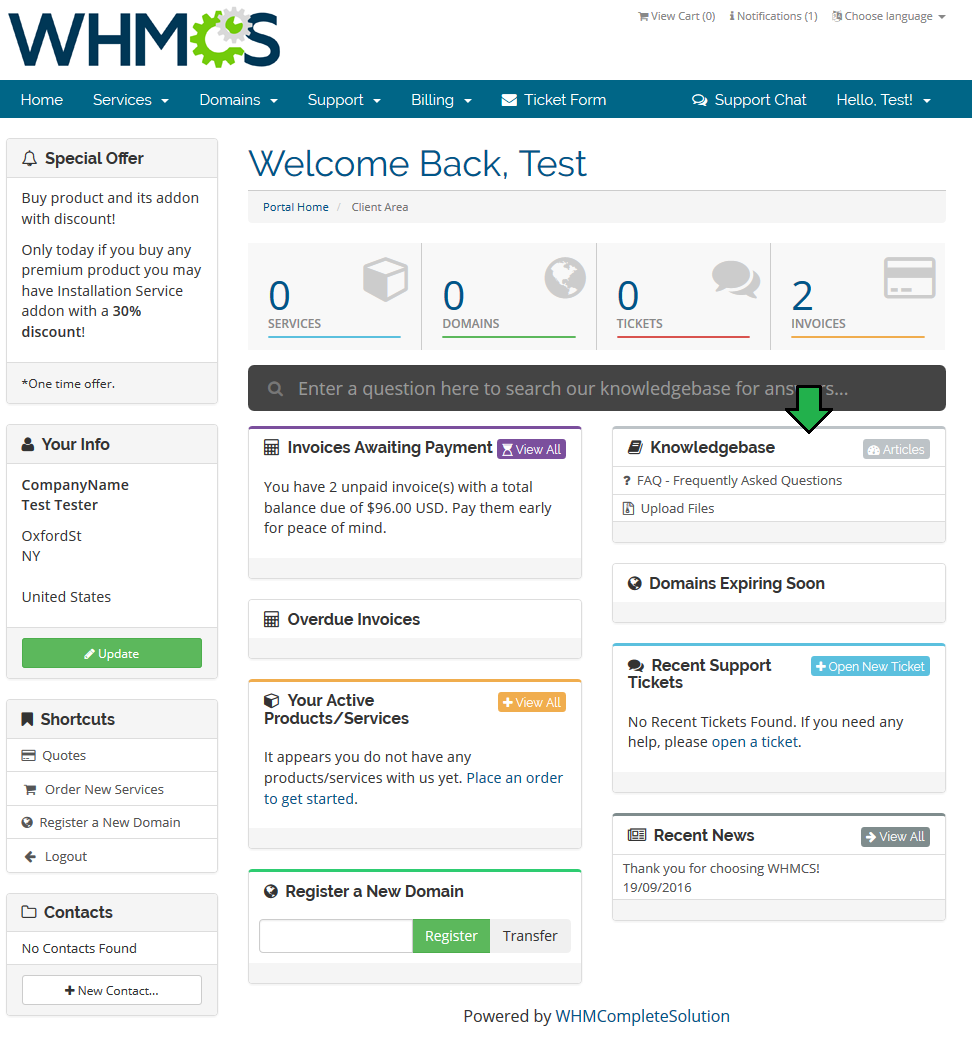
Task: Click the services cube icon
Action: pos(385,279)
